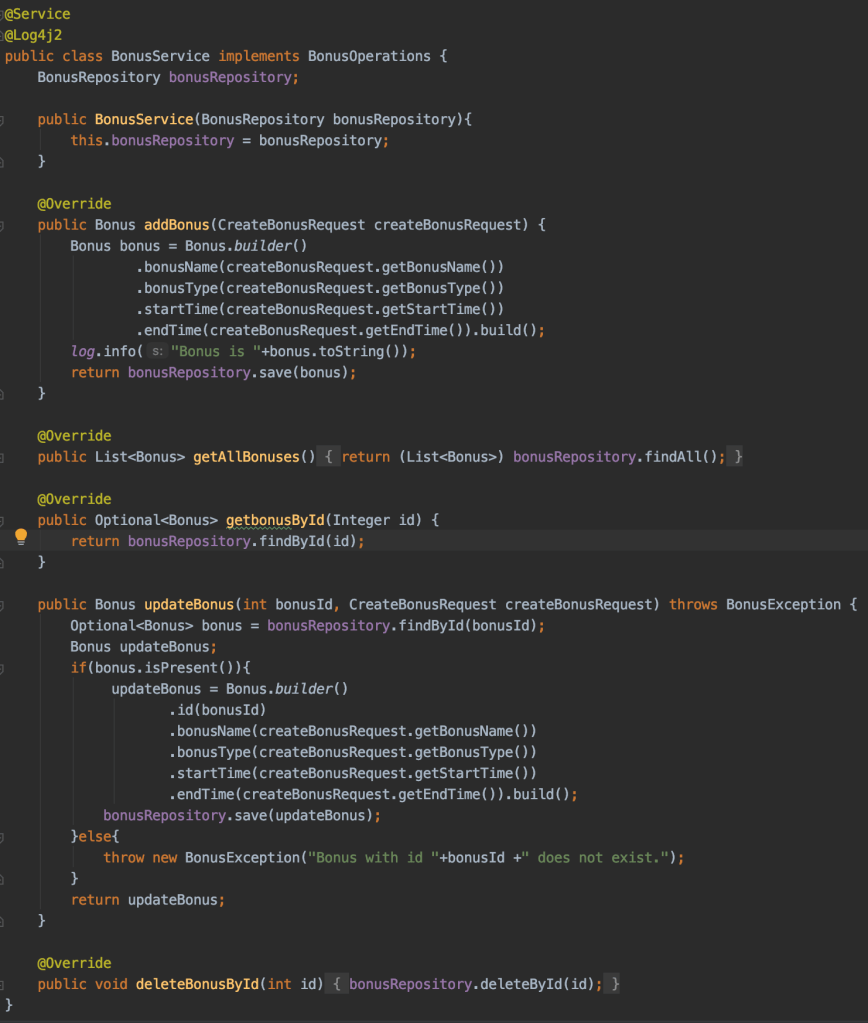Click the "Bonus is " string literal
This screenshot has height=1023, width=868.
coord(216,351)
